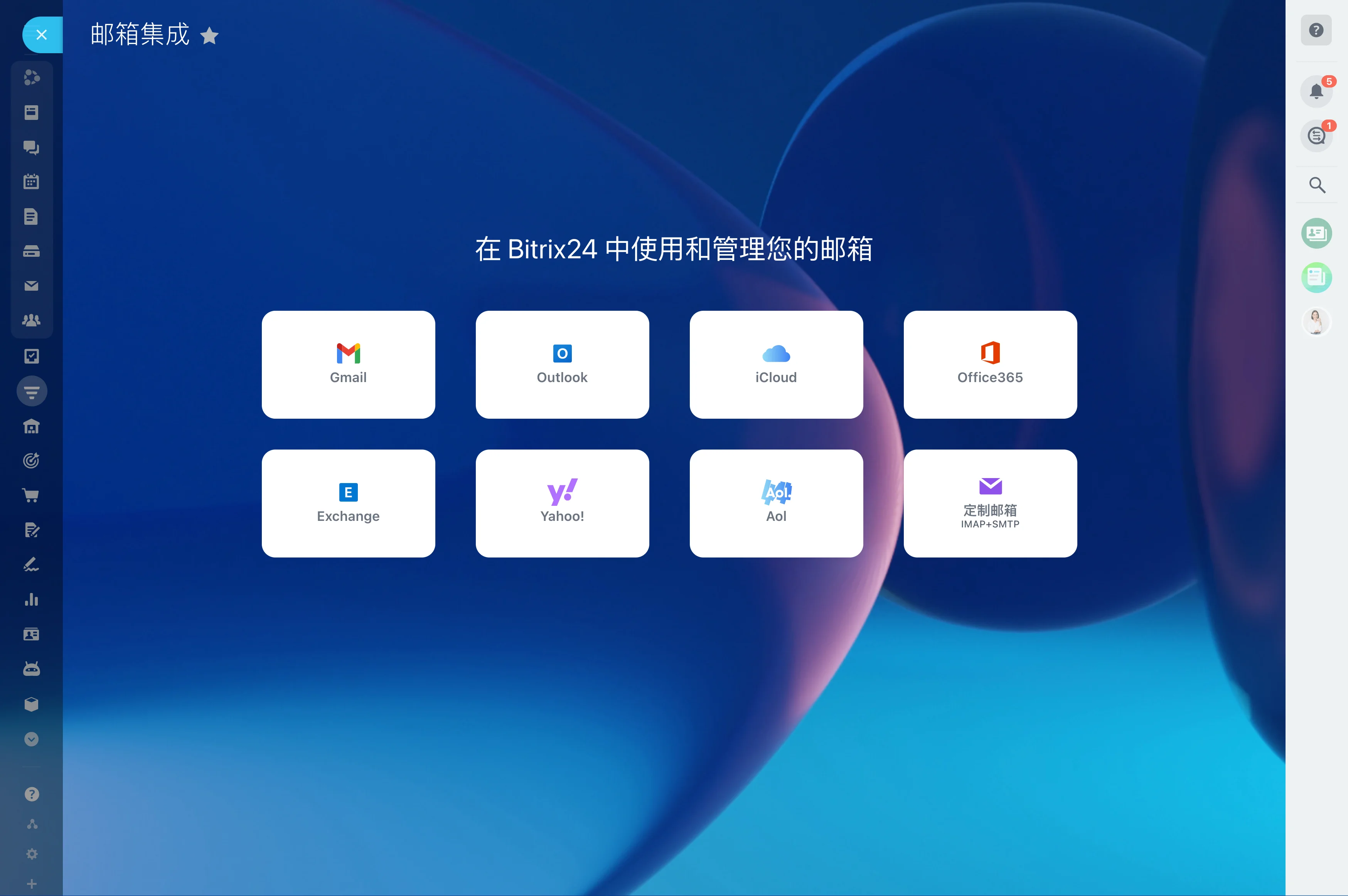Screen dimensions: 1348x896
Task: Connect an Aol mailbox
Action: (776, 504)
